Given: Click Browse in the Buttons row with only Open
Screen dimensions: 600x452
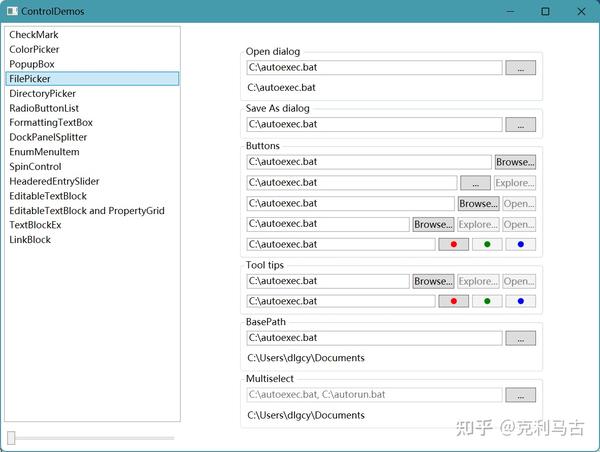Looking at the screenshot, I should (479, 204).
